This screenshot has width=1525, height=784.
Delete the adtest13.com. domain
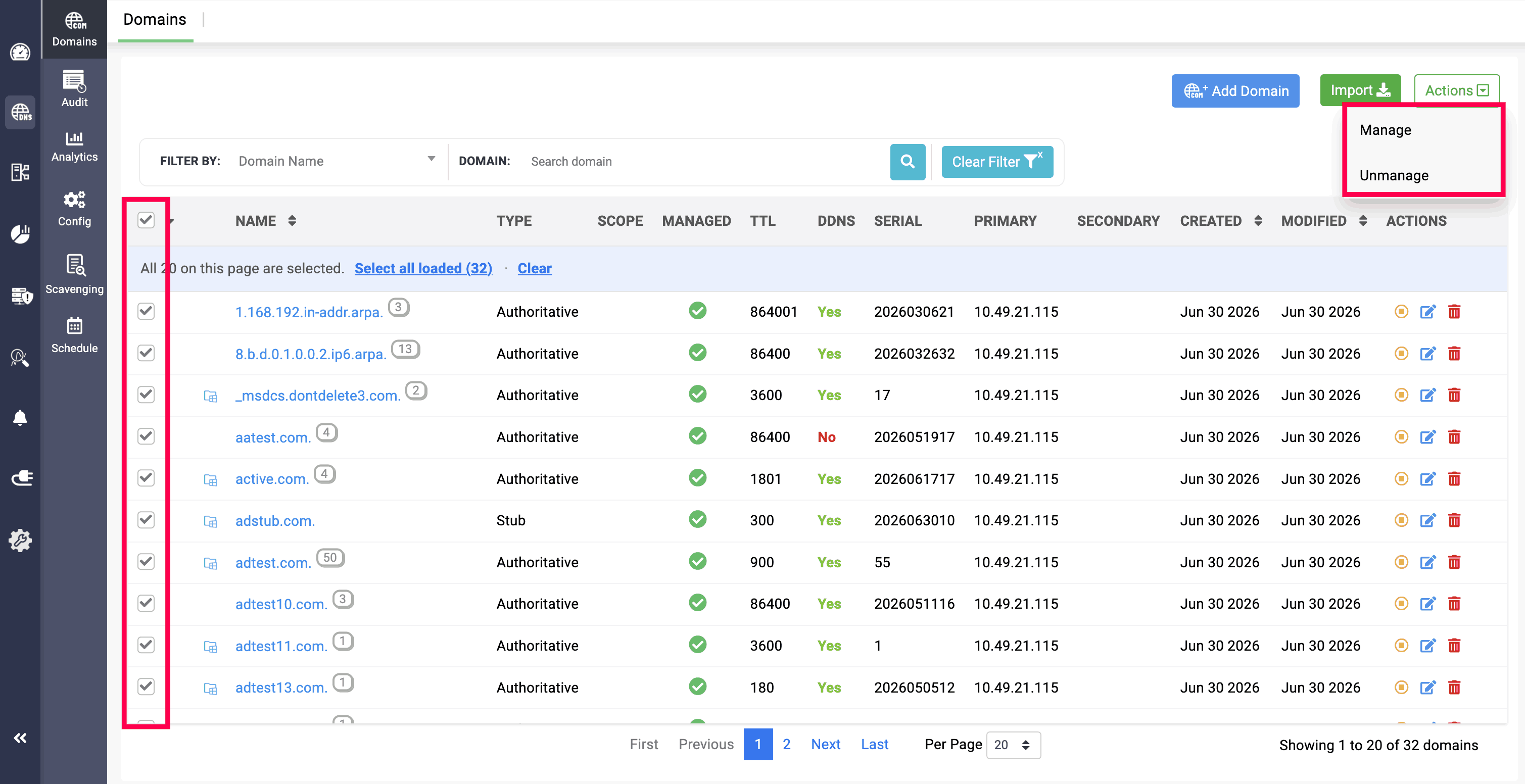(x=1454, y=688)
